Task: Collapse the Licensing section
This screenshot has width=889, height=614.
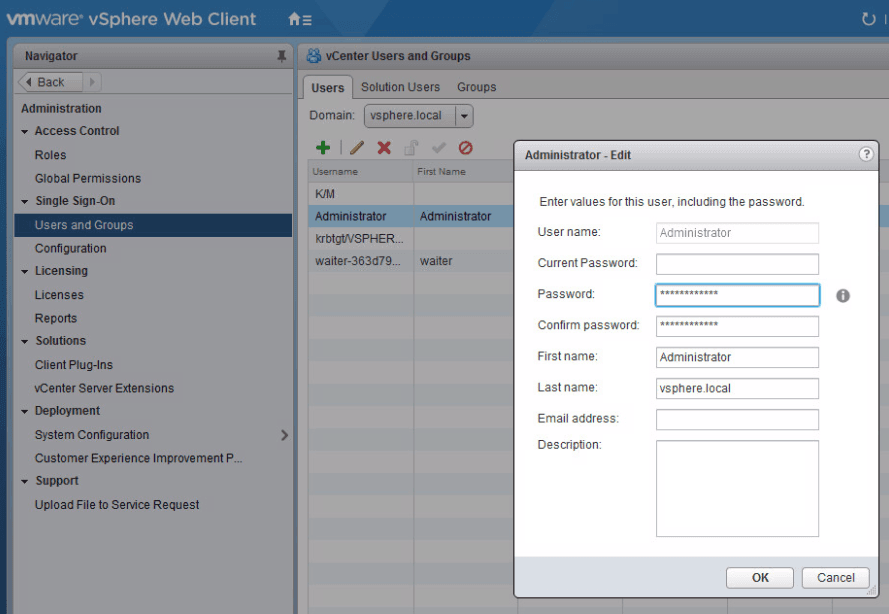Action: [24, 272]
